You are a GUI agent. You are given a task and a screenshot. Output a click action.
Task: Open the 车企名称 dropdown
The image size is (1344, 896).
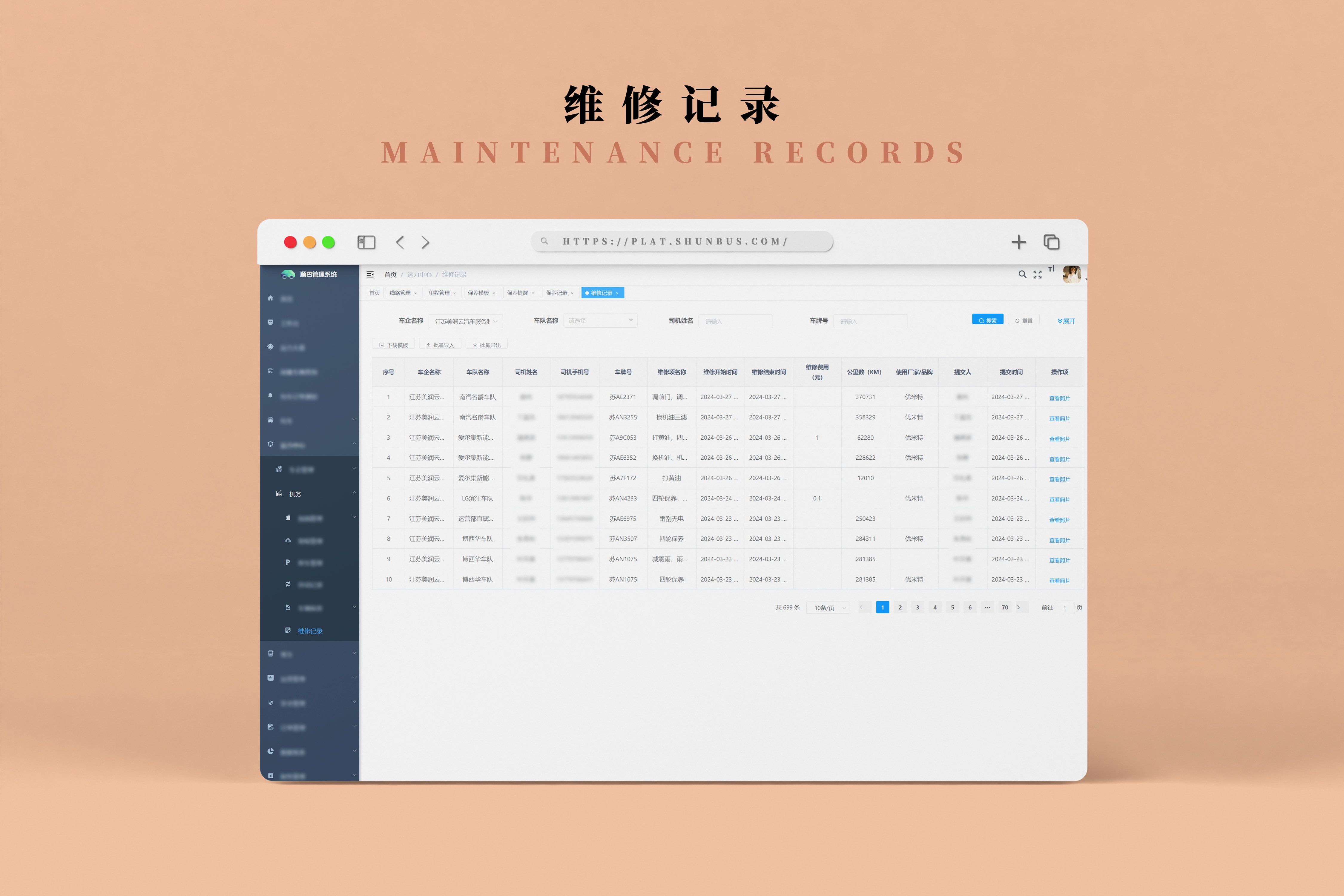click(466, 321)
